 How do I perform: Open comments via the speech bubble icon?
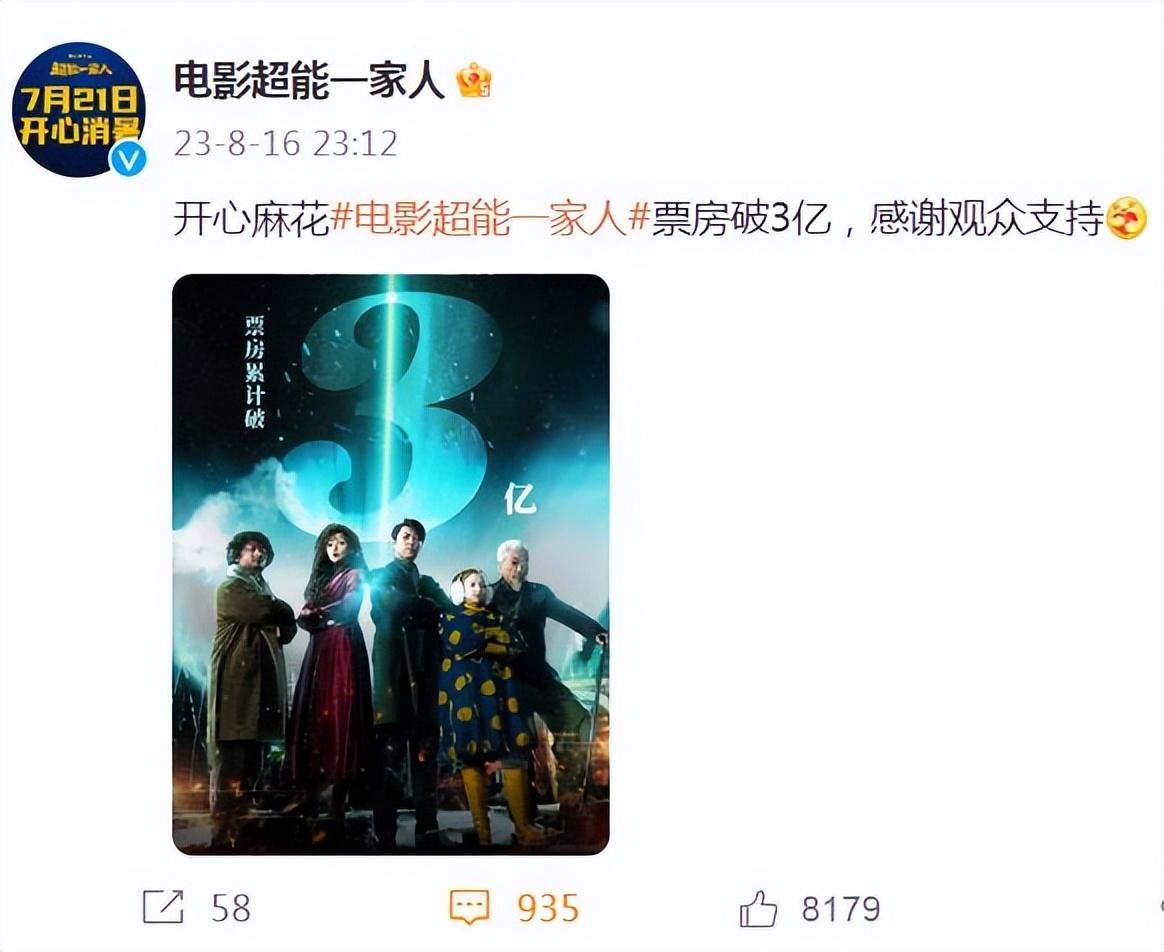pos(470,907)
